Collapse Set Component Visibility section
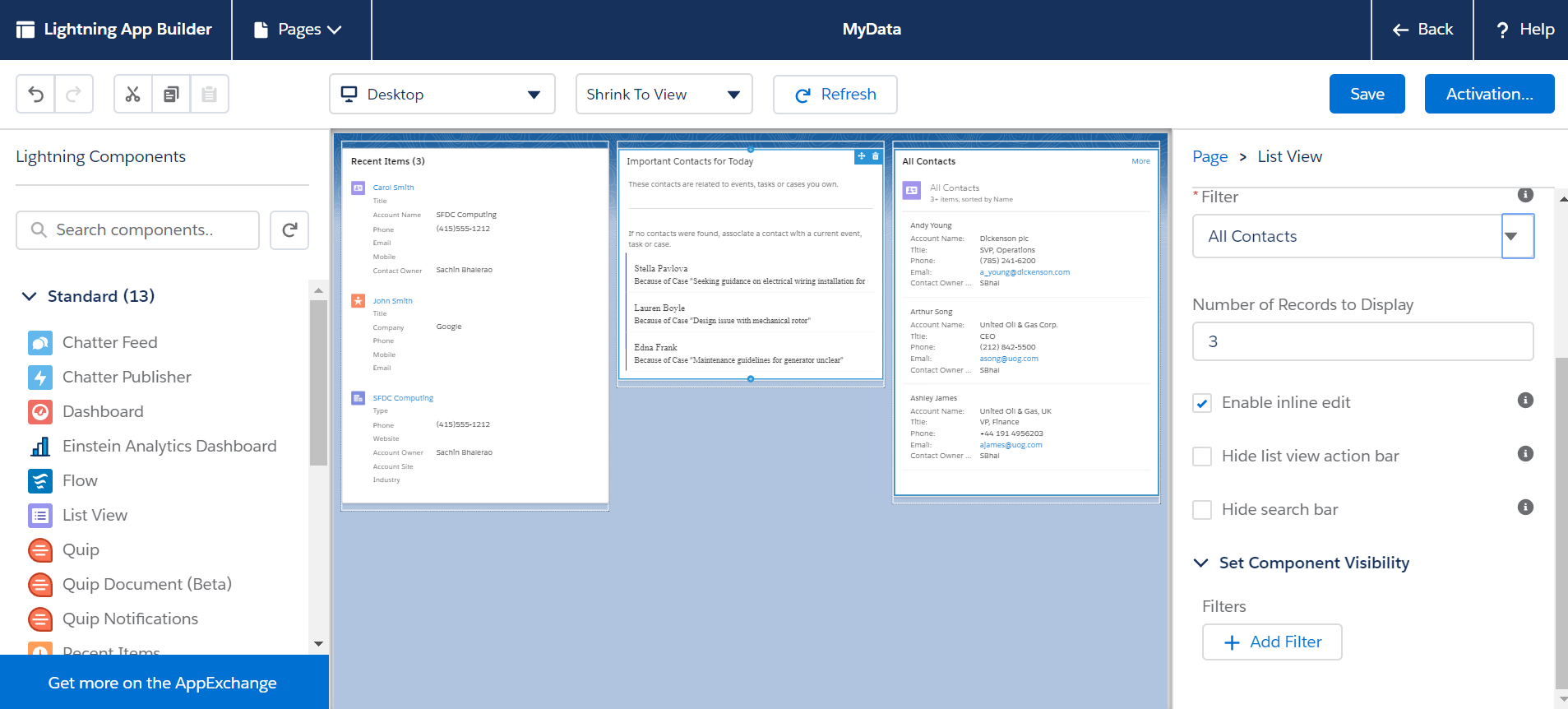Screen dimensions: 1568x709 point(1200,563)
